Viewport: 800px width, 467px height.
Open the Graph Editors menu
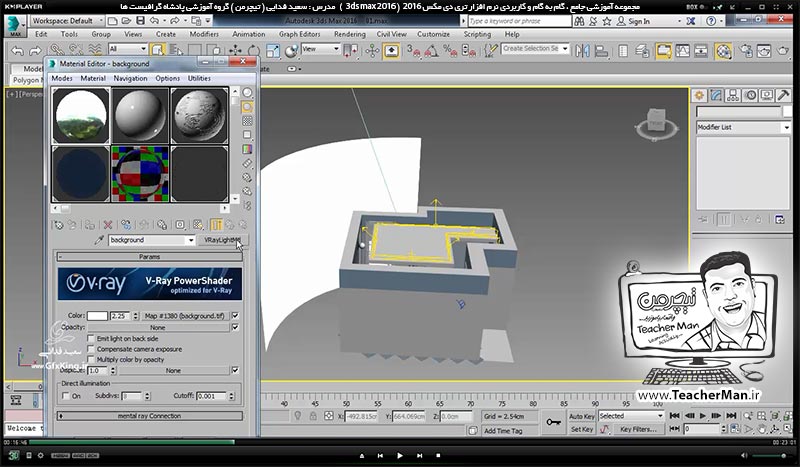[x=299, y=34]
